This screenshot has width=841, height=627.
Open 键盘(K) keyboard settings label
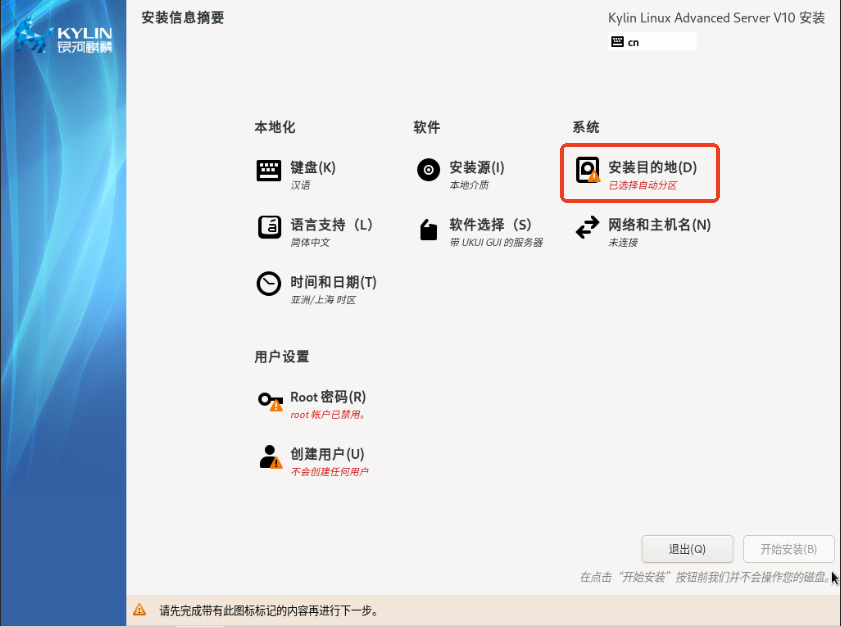(x=313, y=167)
